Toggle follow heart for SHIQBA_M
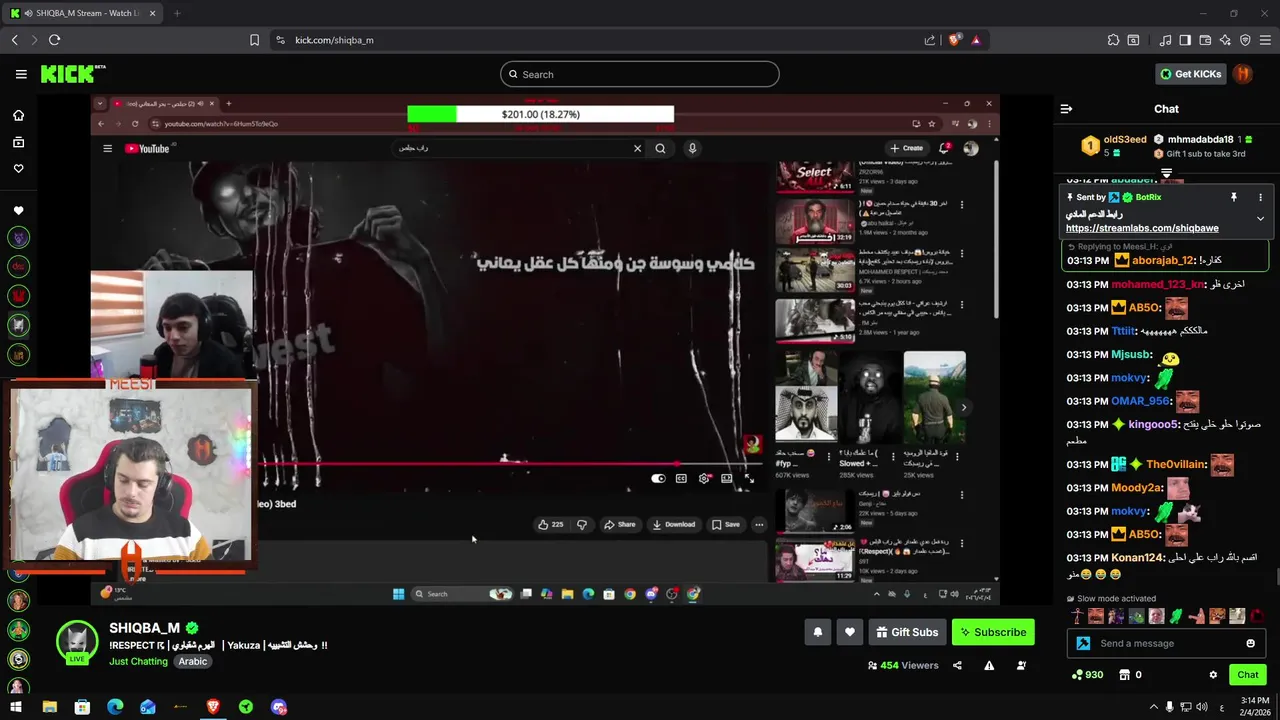This screenshot has height=720, width=1280. (850, 632)
